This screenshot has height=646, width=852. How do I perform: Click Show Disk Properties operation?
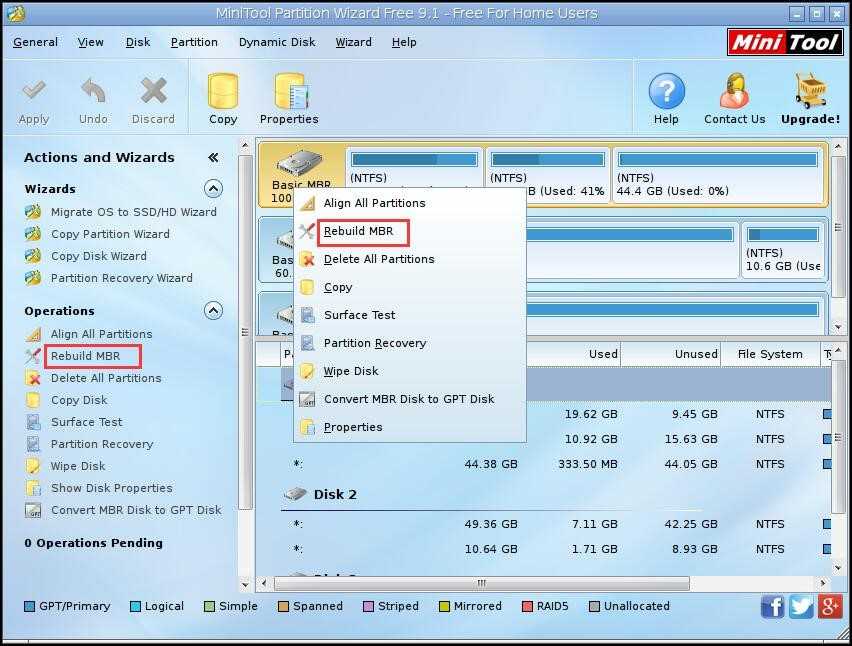pyautogui.click(x=111, y=488)
